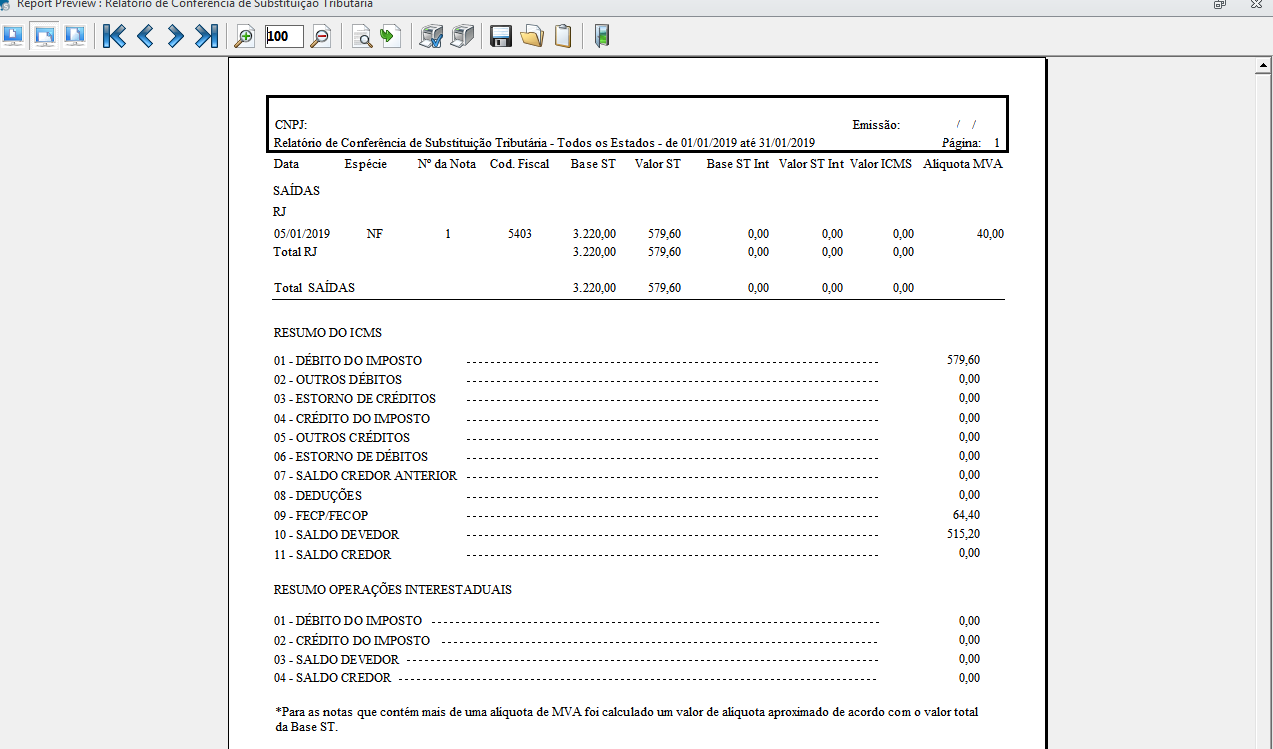Image resolution: width=1273 pixels, height=749 pixels.
Task: Click the MVA footnote starting with *Para as notas
Action: pyautogui.click(x=626, y=720)
